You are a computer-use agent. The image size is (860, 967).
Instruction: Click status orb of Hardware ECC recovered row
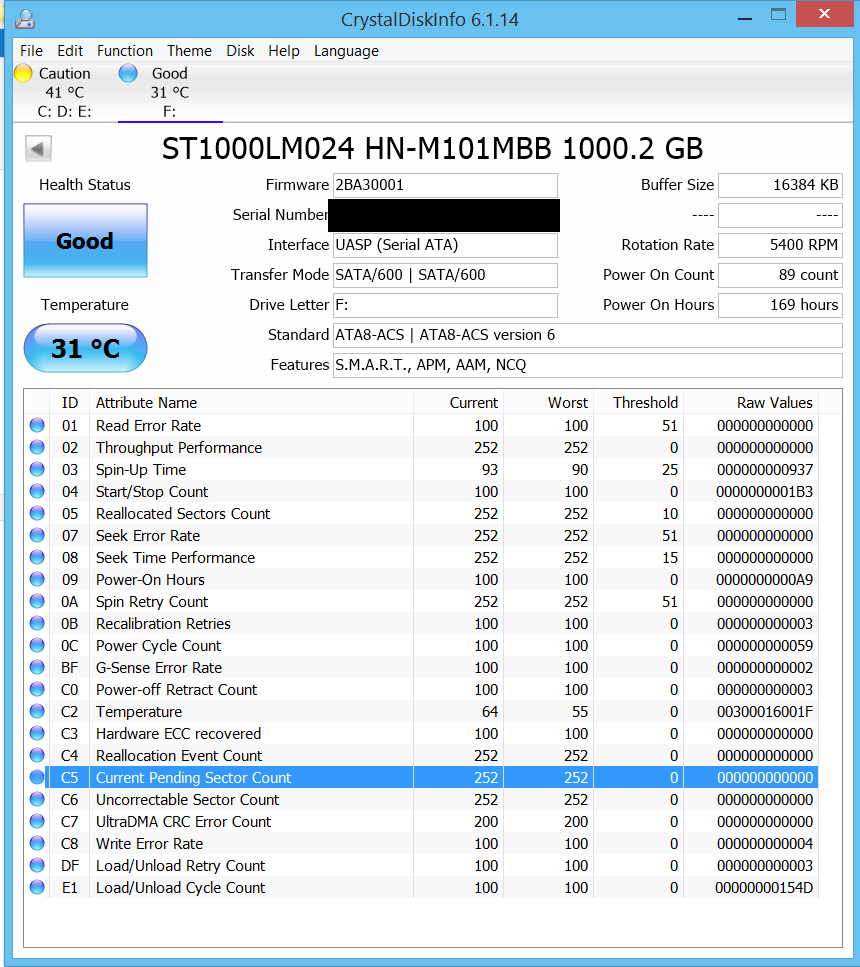point(37,733)
